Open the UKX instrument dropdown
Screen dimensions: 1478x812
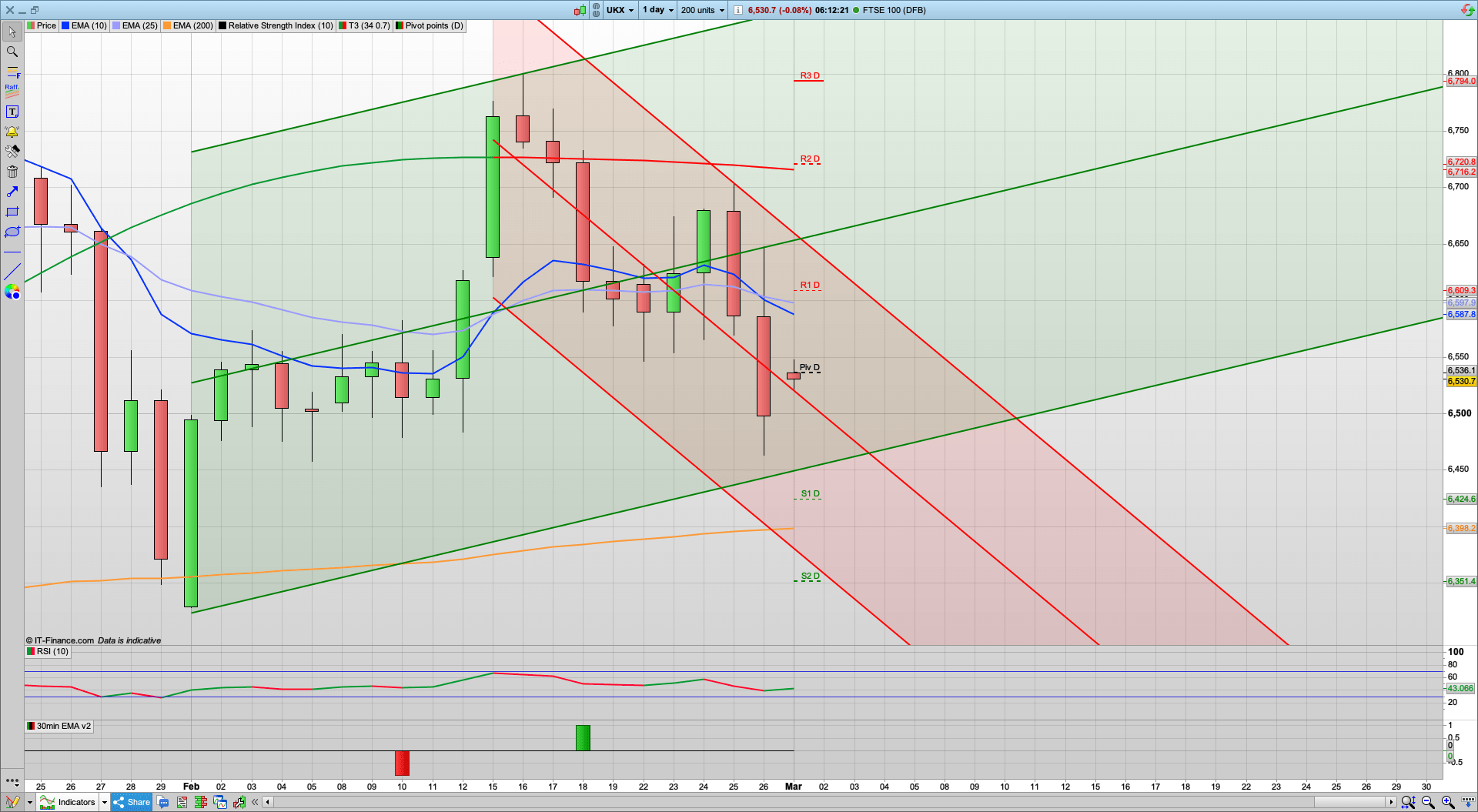(x=620, y=10)
